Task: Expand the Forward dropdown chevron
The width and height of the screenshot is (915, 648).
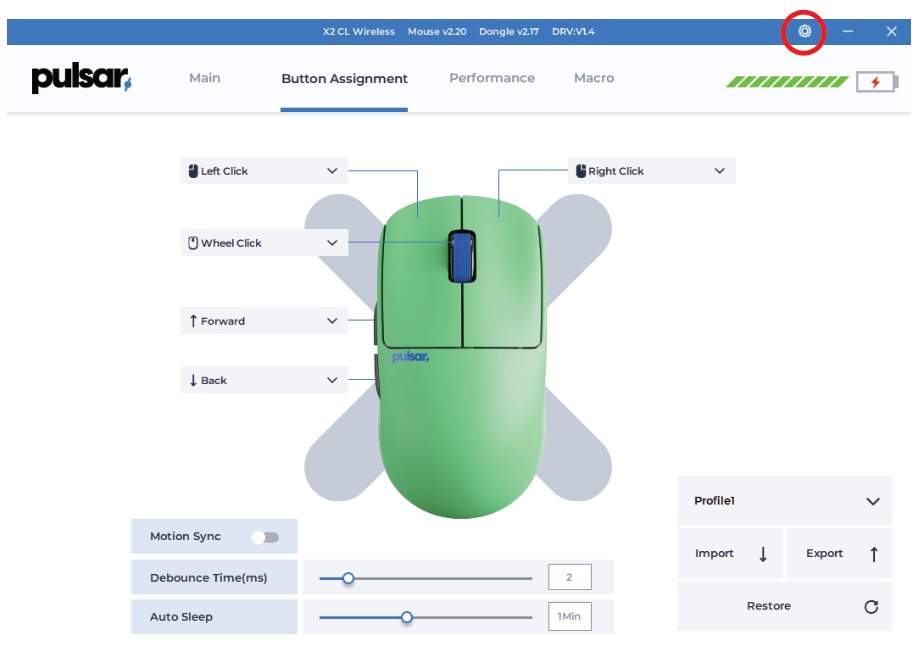Action: click(x=332, y=321)
